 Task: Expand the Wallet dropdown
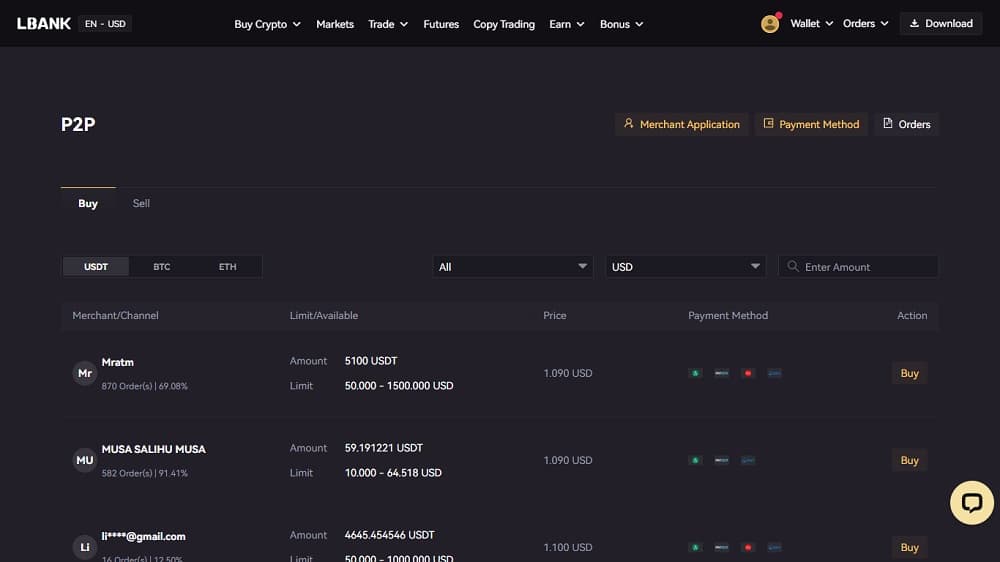click(811, 24)
